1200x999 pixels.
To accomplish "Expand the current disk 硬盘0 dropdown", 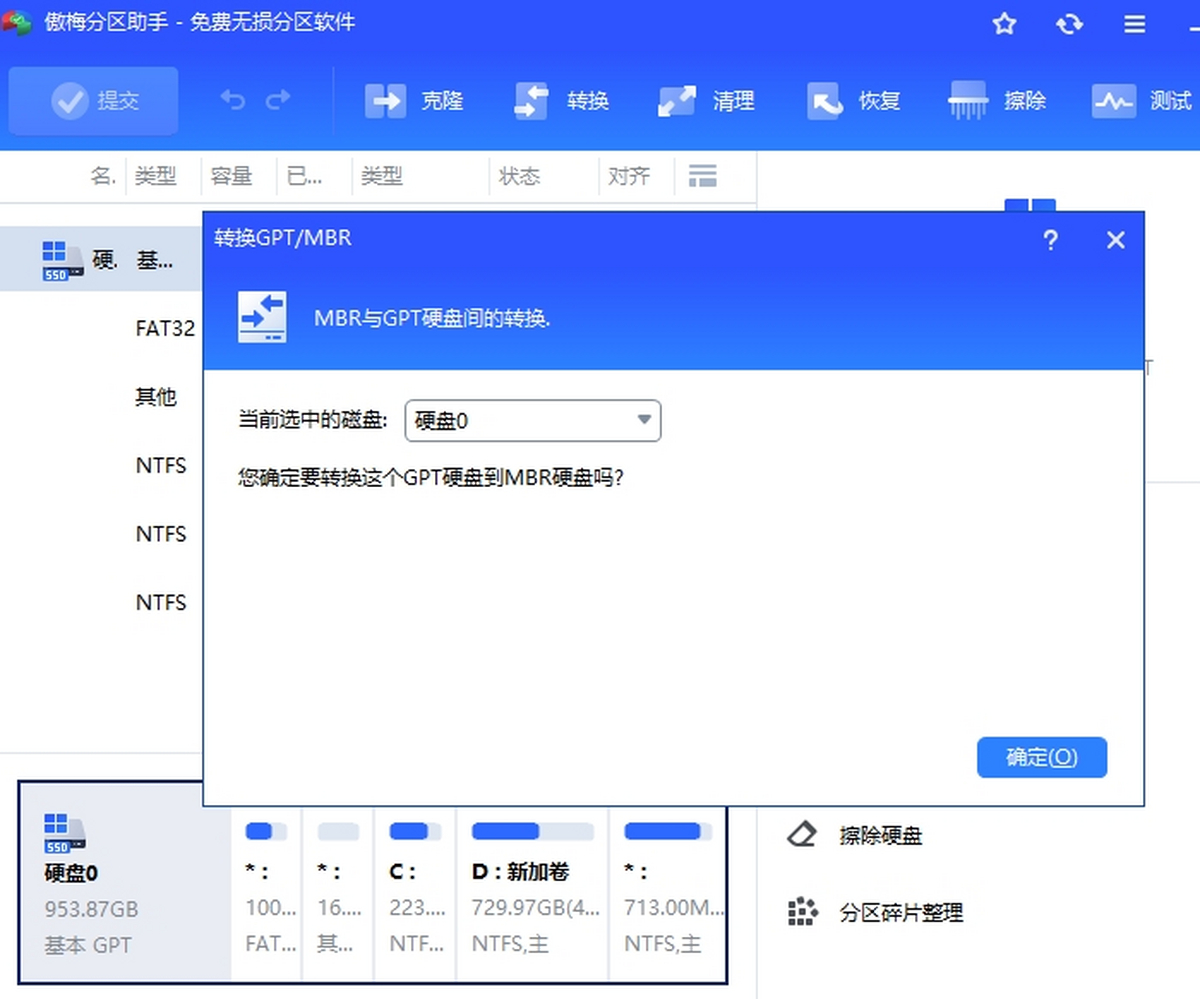I will (533, 421).
